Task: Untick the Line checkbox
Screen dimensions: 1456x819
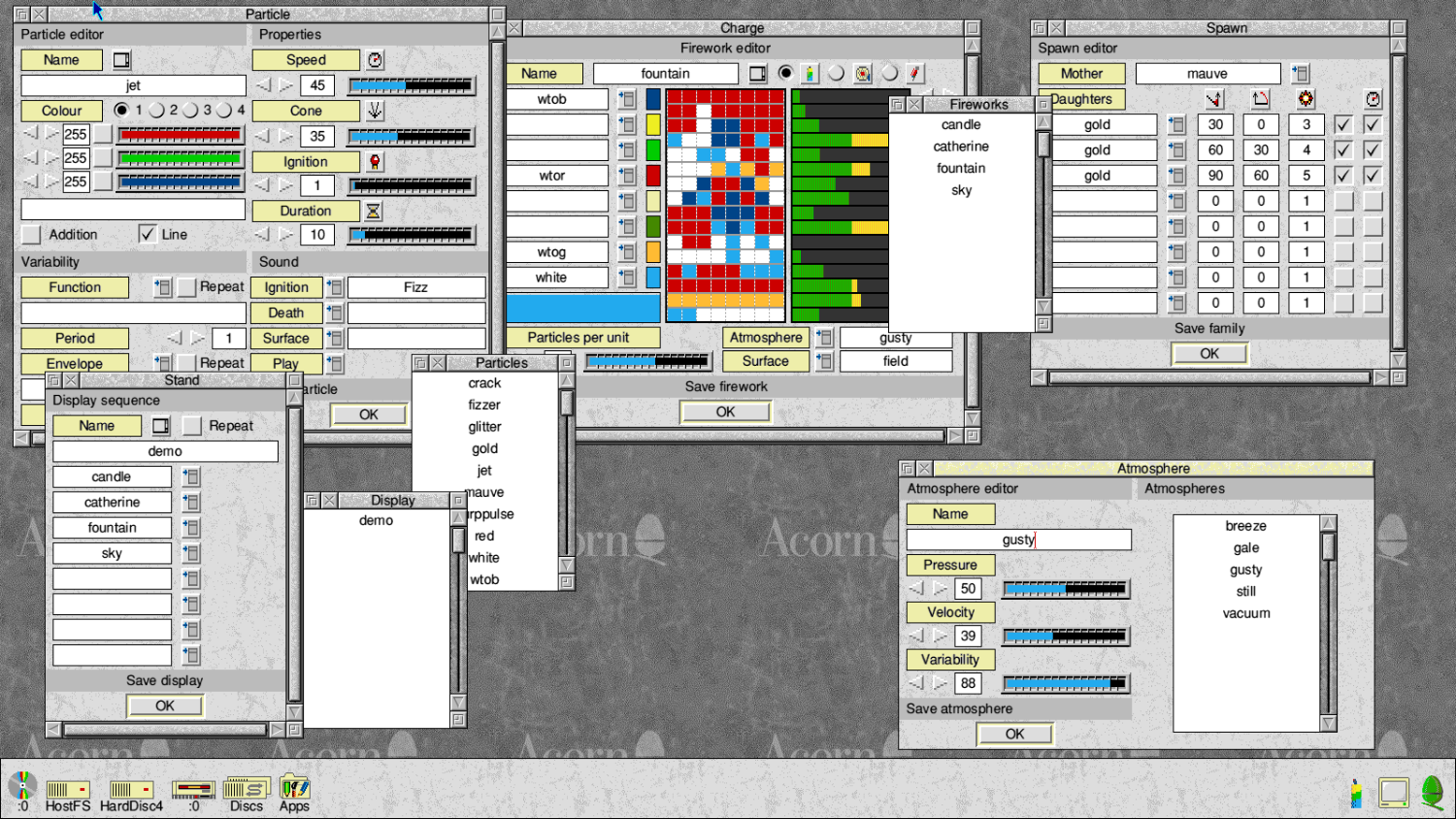Action: [x=147, y=234]
